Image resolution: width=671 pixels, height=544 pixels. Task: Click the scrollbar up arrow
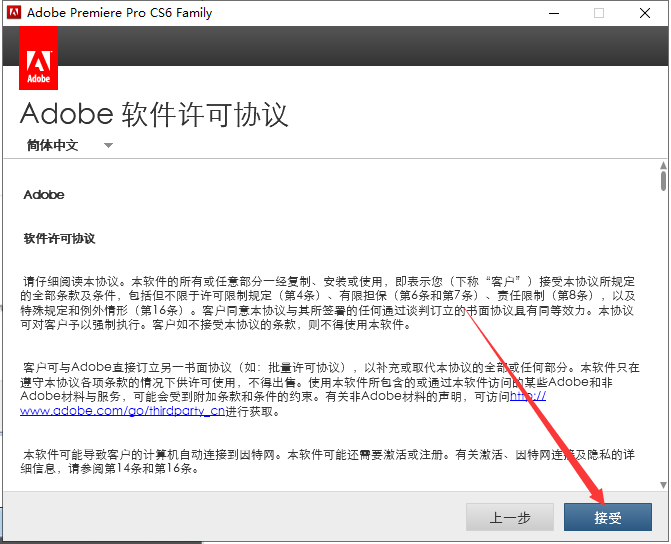(x=663, y=165)
